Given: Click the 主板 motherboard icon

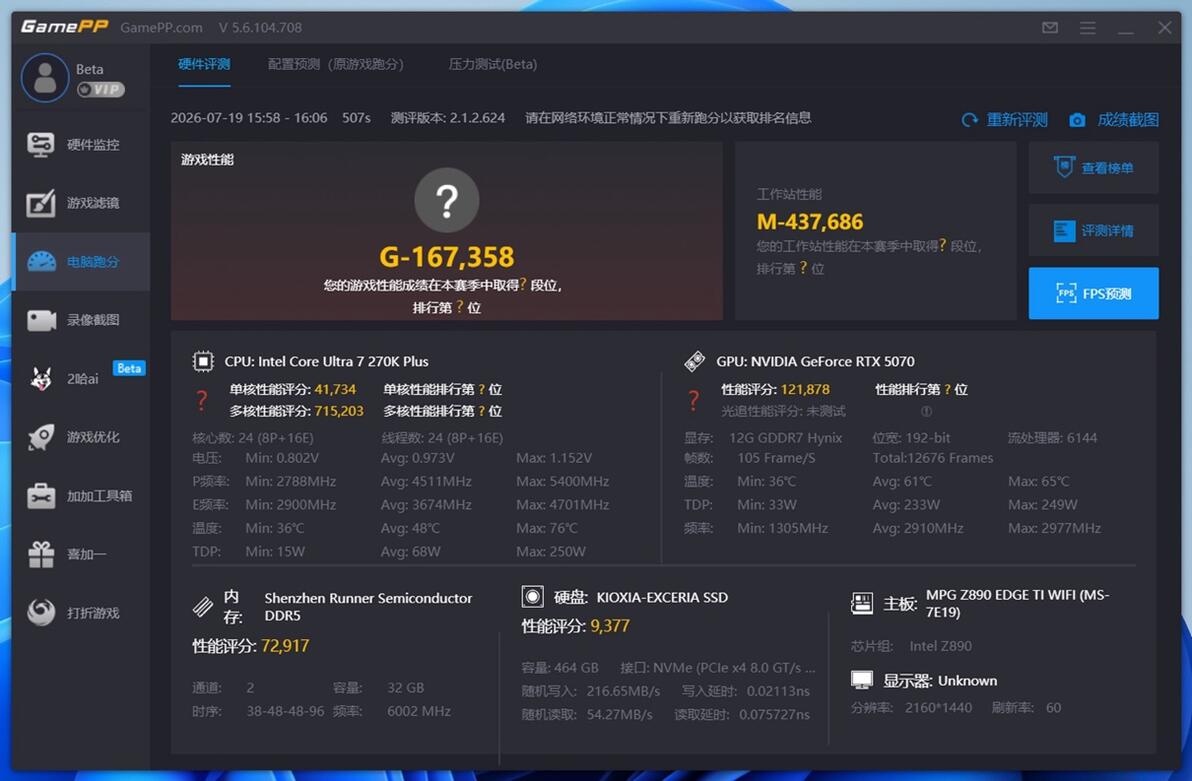Looking at the screenshot, I should tap(861, 604).
